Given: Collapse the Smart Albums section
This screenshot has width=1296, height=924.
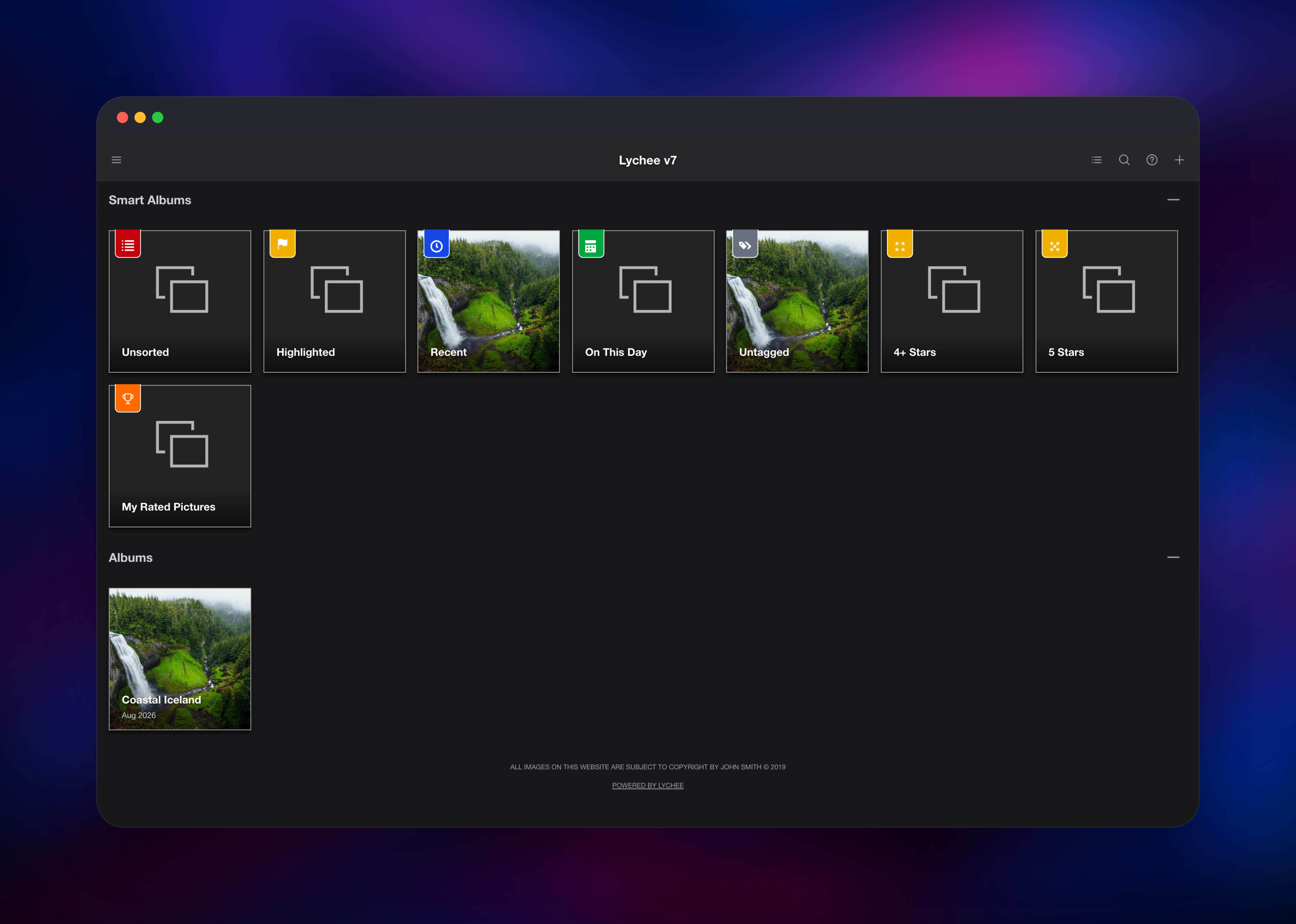Looking at the screenshot, I should point(1173,200).
